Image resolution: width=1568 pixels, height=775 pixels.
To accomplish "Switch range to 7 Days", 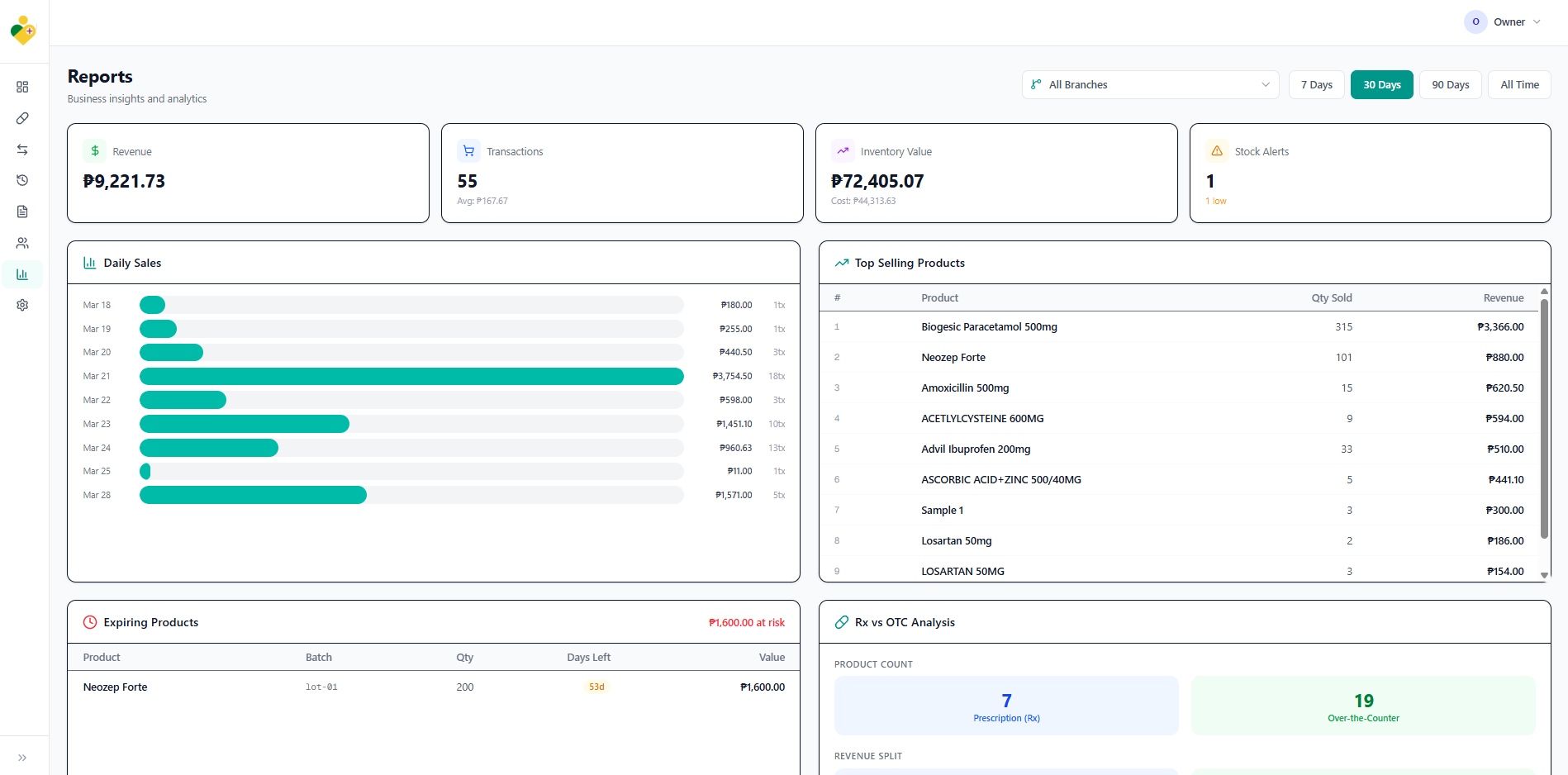I will pos(1316,85).
